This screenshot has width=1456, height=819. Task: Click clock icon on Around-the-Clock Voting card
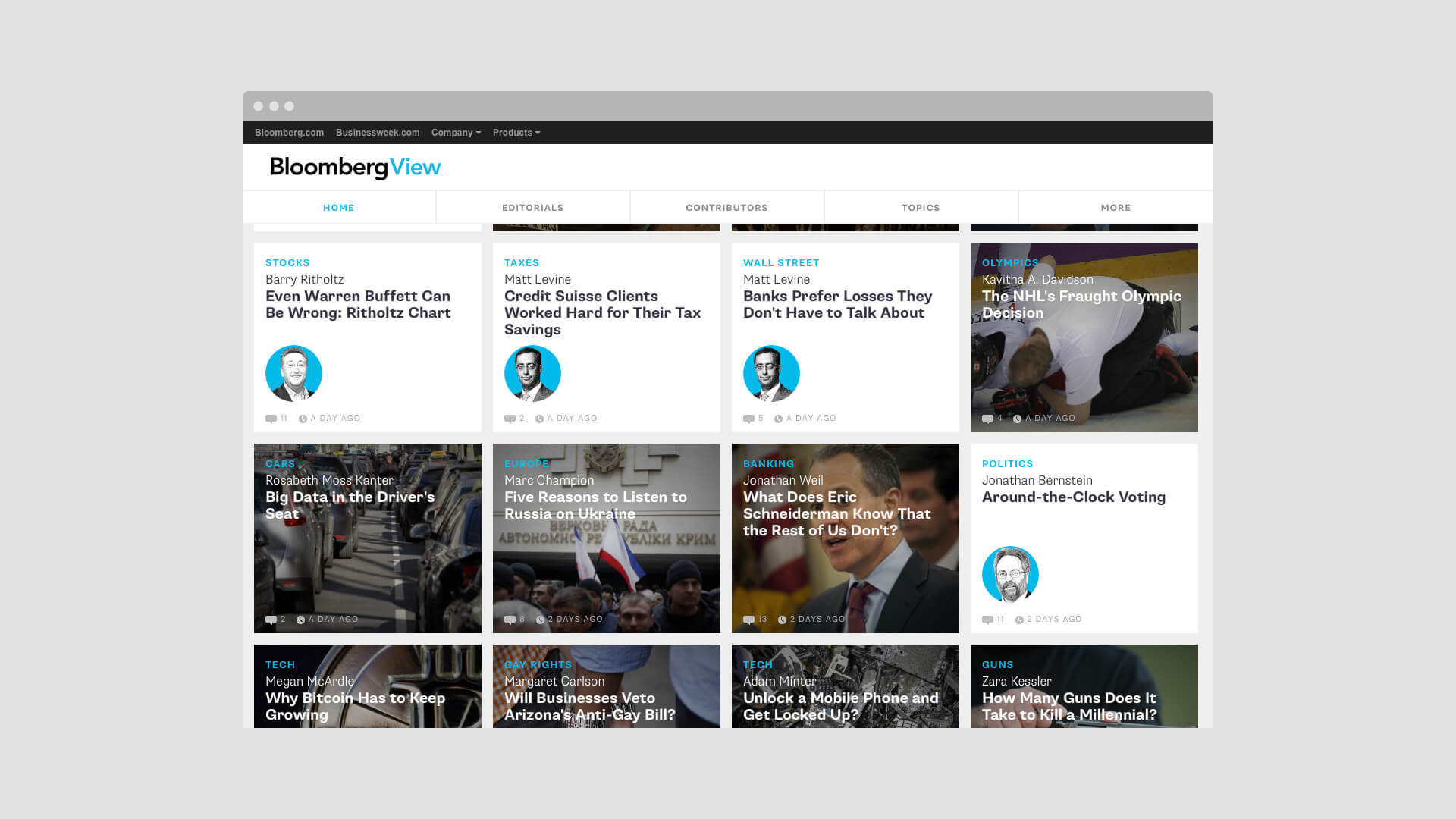tap(1019, 620)
